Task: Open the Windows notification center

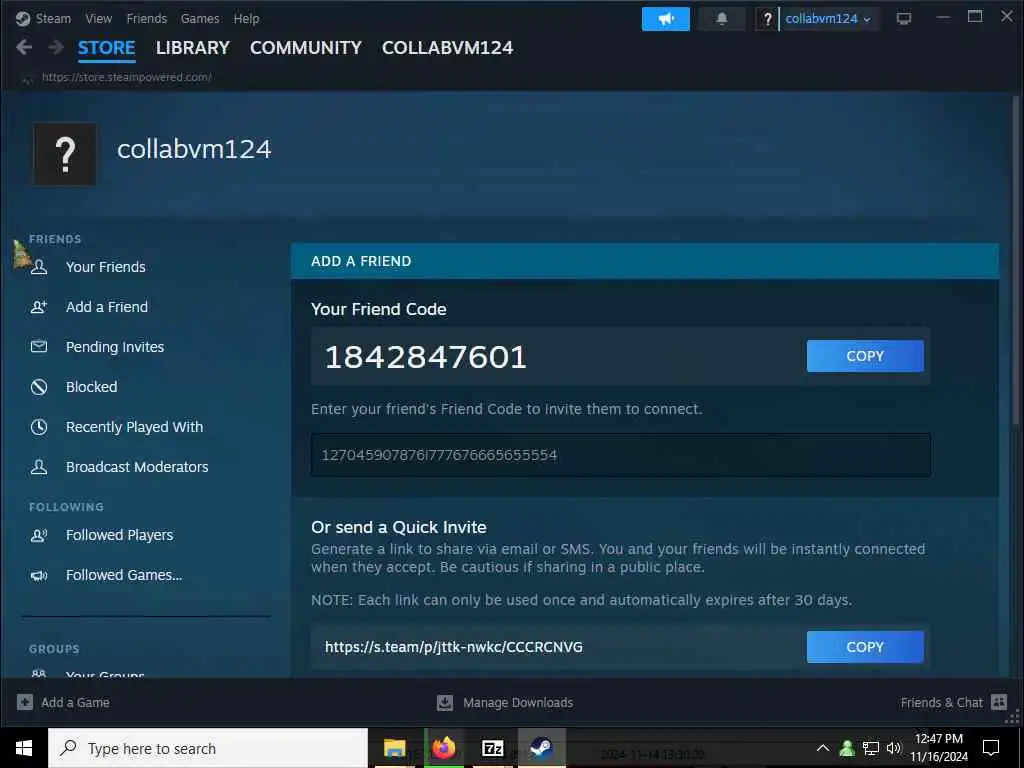Action: pos(991,748)
